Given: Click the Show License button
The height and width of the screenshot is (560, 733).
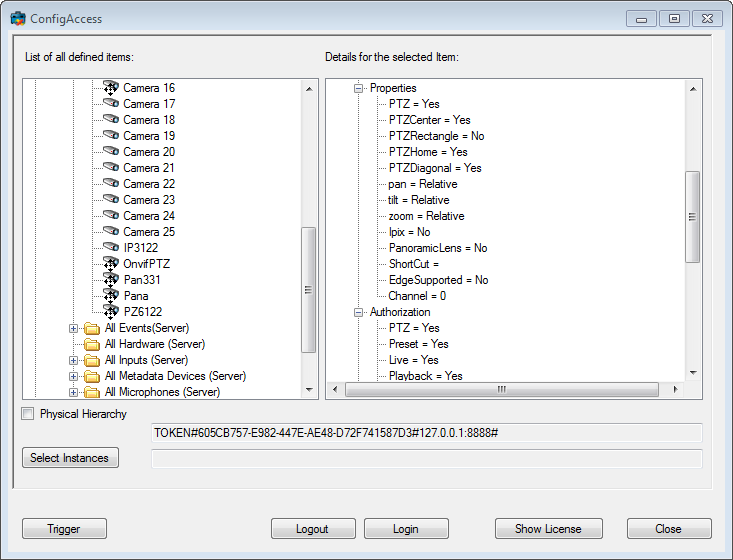Looking at the screenshot, I should point(545,529).
